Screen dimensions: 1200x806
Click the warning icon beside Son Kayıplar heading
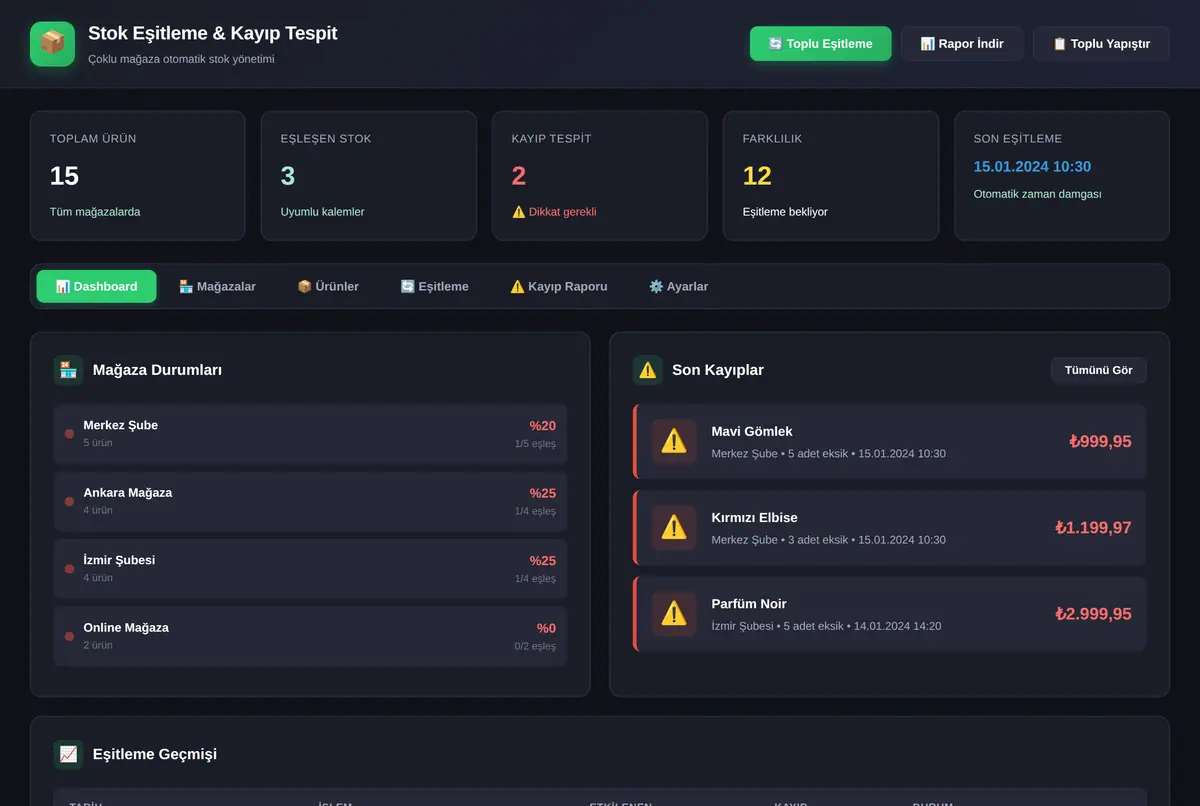tap(648, 370)
